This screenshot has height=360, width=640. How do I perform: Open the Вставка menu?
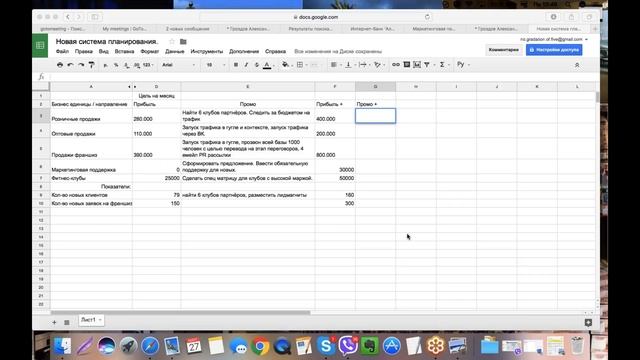click(x=124, y=51)
